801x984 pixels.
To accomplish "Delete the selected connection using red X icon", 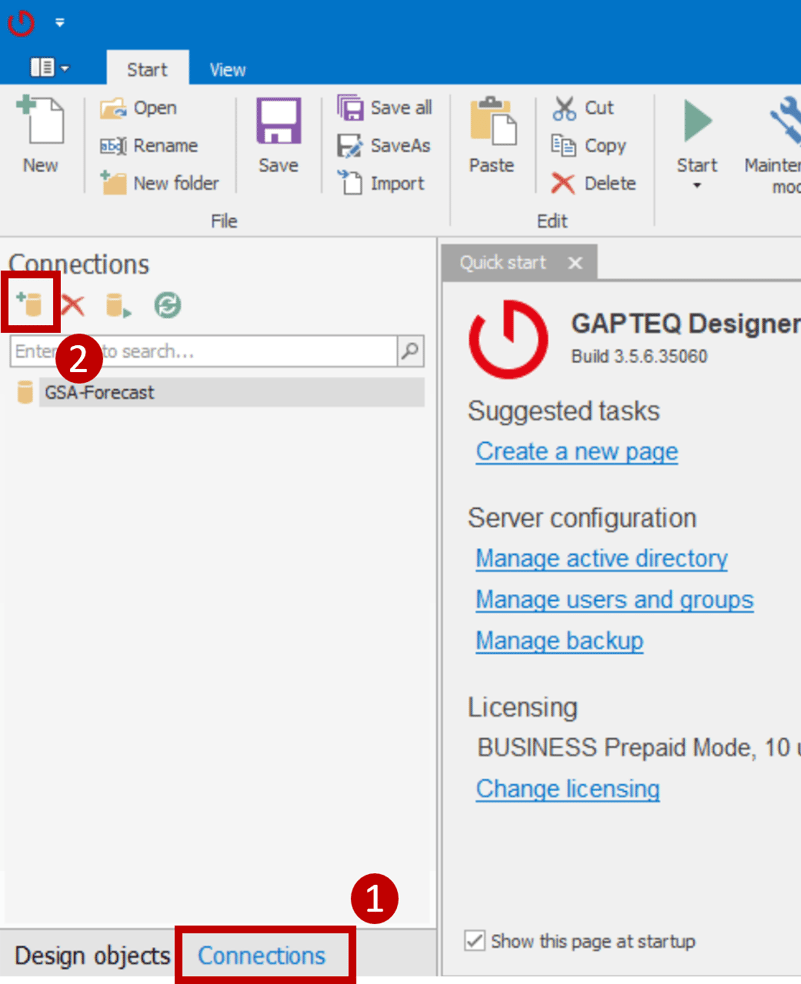I will tap(73, 305).
